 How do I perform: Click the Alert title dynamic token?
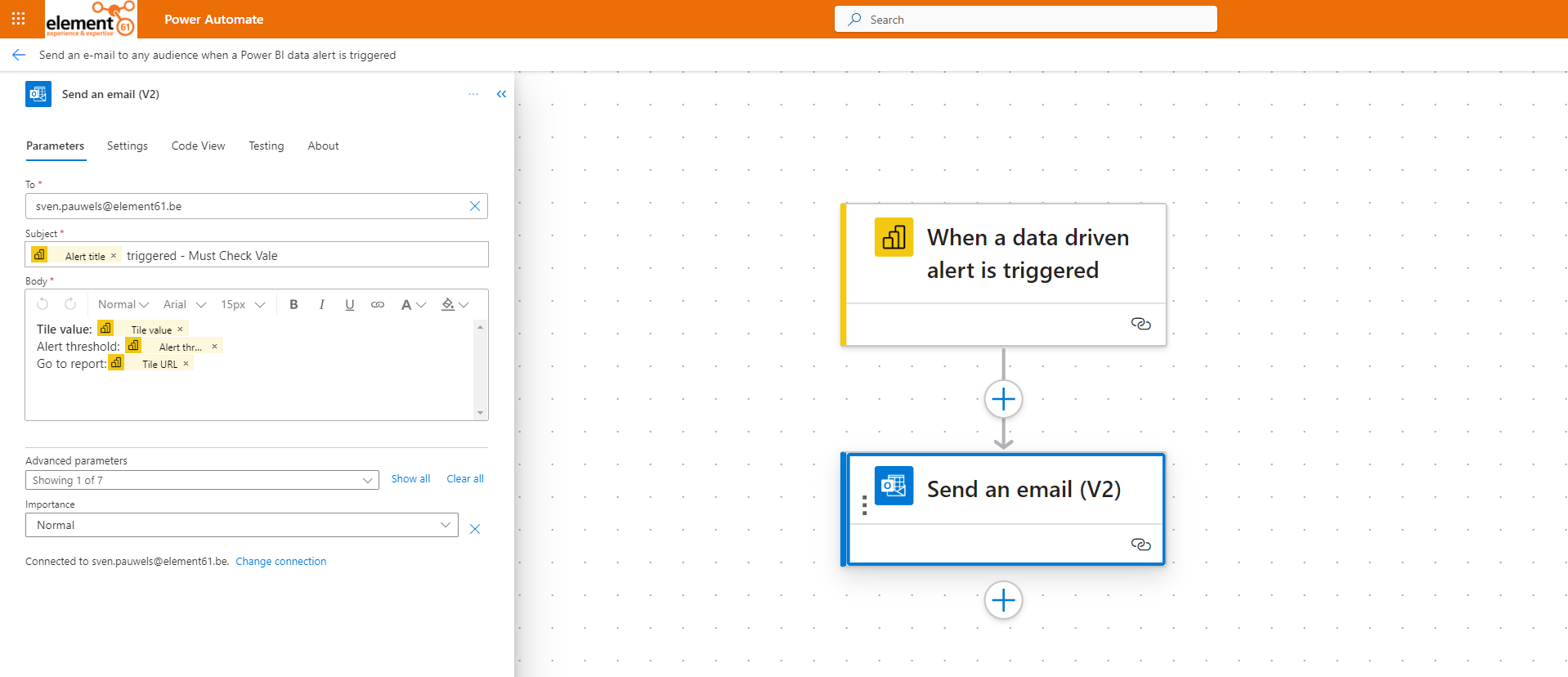(75, 256)
